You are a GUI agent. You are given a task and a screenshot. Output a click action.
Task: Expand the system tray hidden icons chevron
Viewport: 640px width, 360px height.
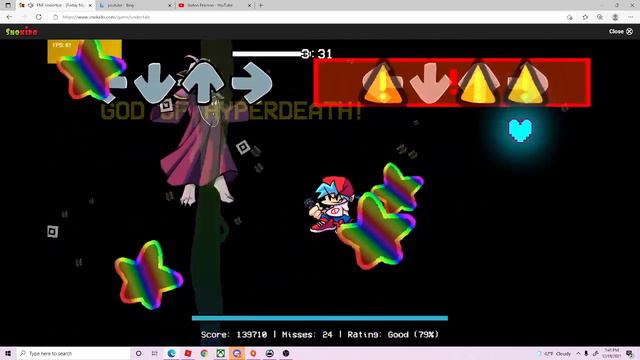(x=578, y=354)
